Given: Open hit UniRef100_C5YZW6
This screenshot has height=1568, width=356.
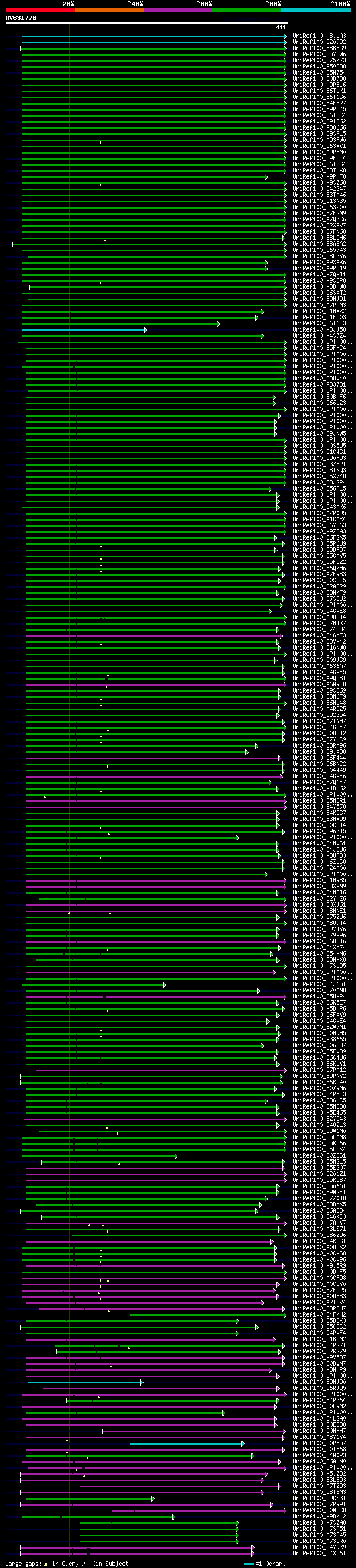Looking at the screenshot, I should (x=319, y=54).
